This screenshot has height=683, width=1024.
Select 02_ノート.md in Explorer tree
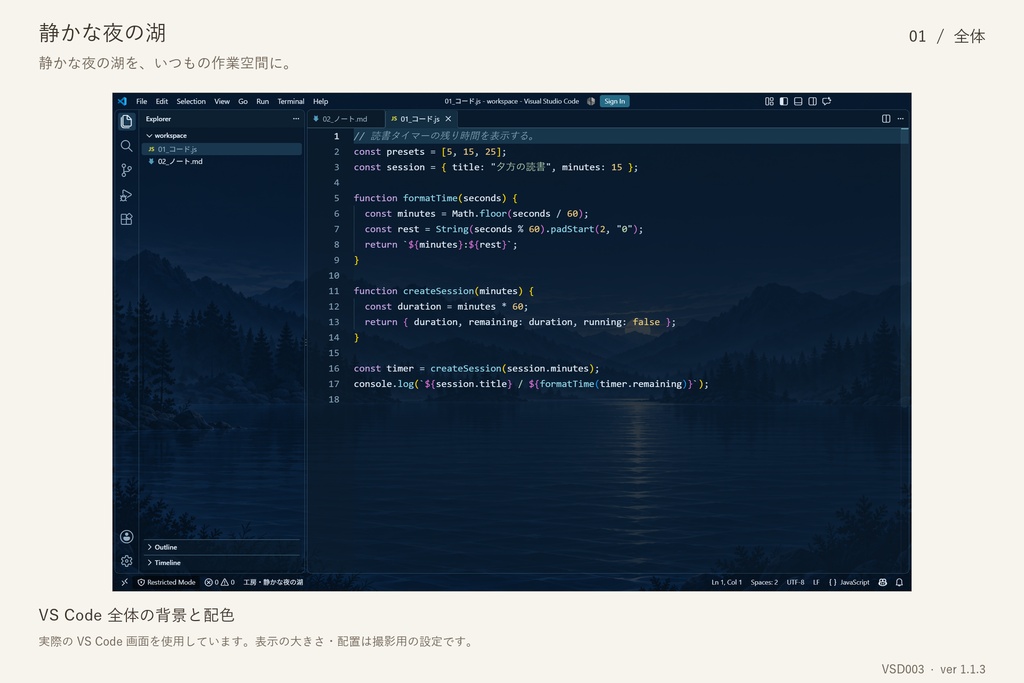tap(222, 161)
